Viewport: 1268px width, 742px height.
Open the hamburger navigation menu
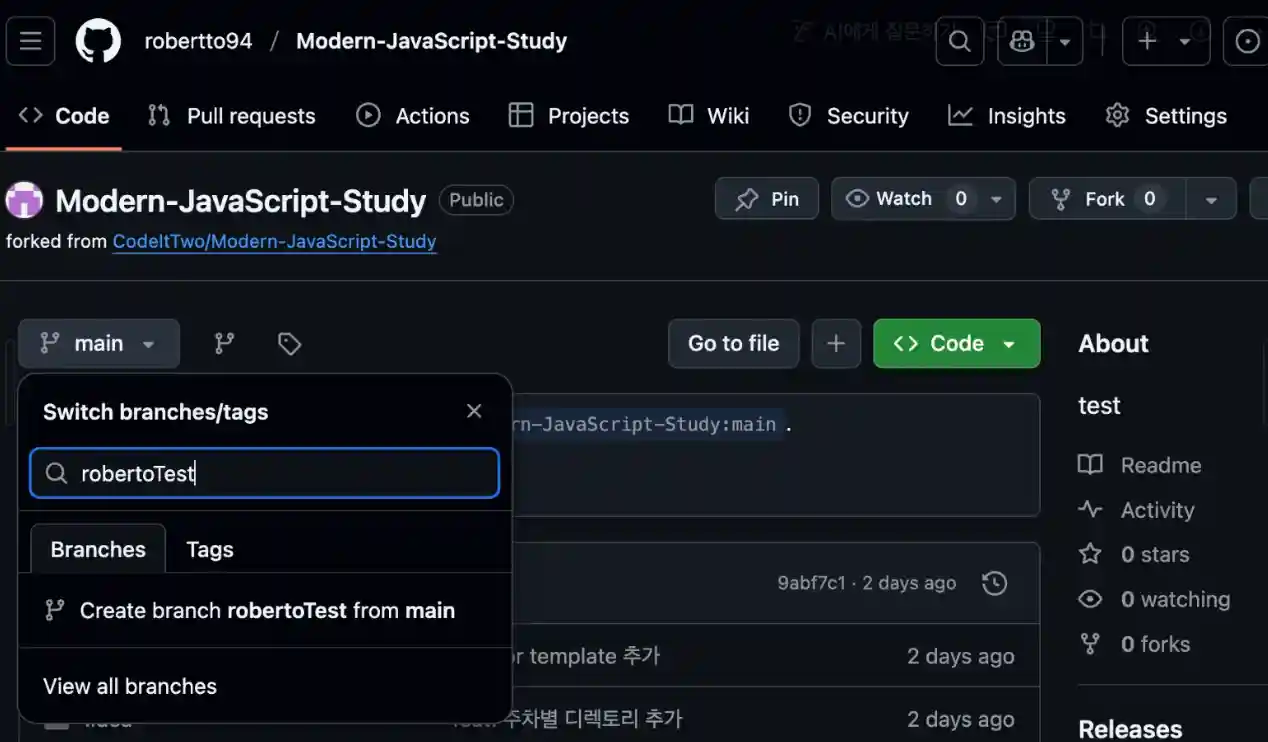(x=30, y=41)
